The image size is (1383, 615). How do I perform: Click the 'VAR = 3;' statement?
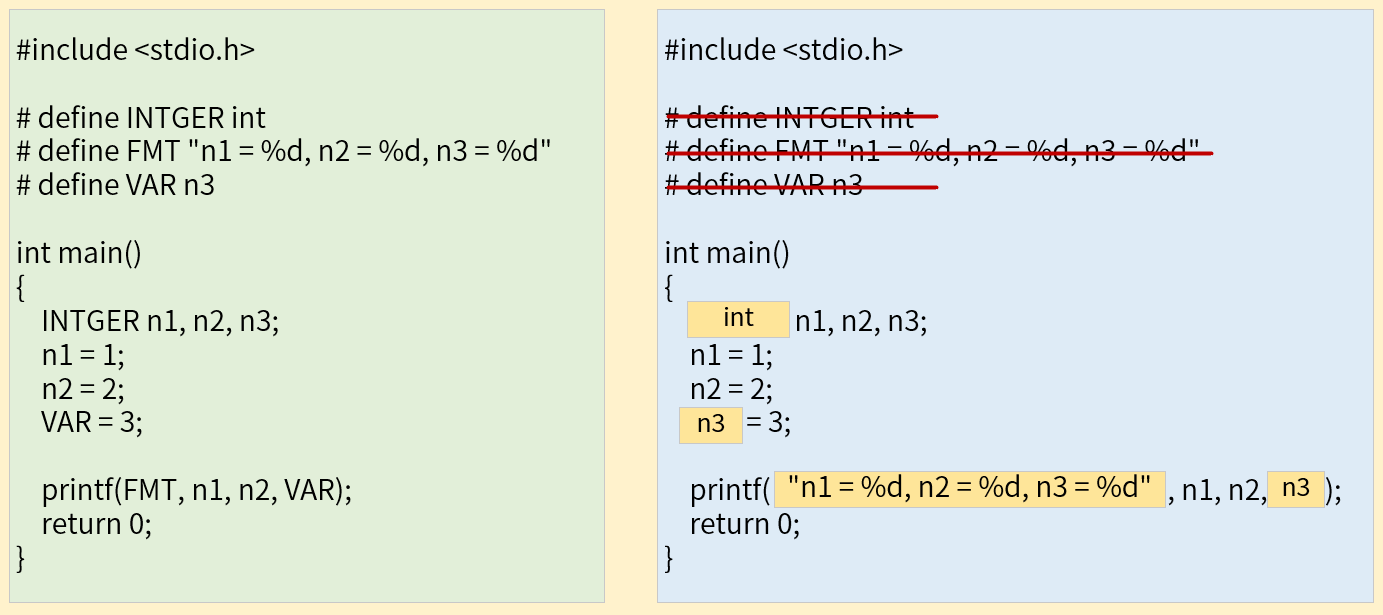92,422
